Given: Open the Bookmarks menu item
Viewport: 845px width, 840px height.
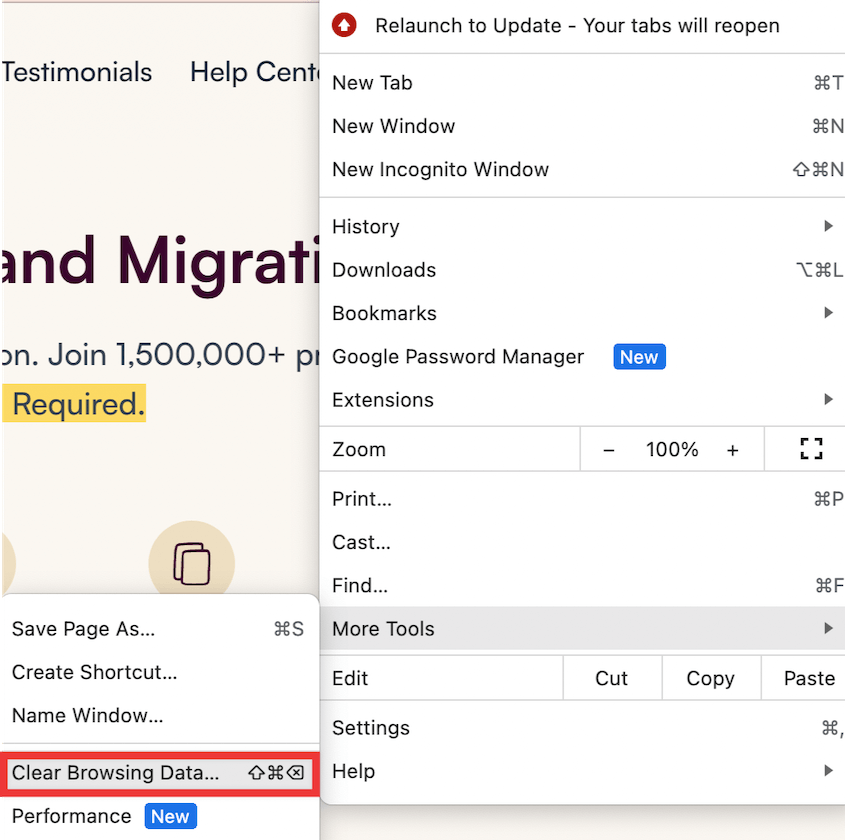Looking at the screenshot, I should pos(582,314).
